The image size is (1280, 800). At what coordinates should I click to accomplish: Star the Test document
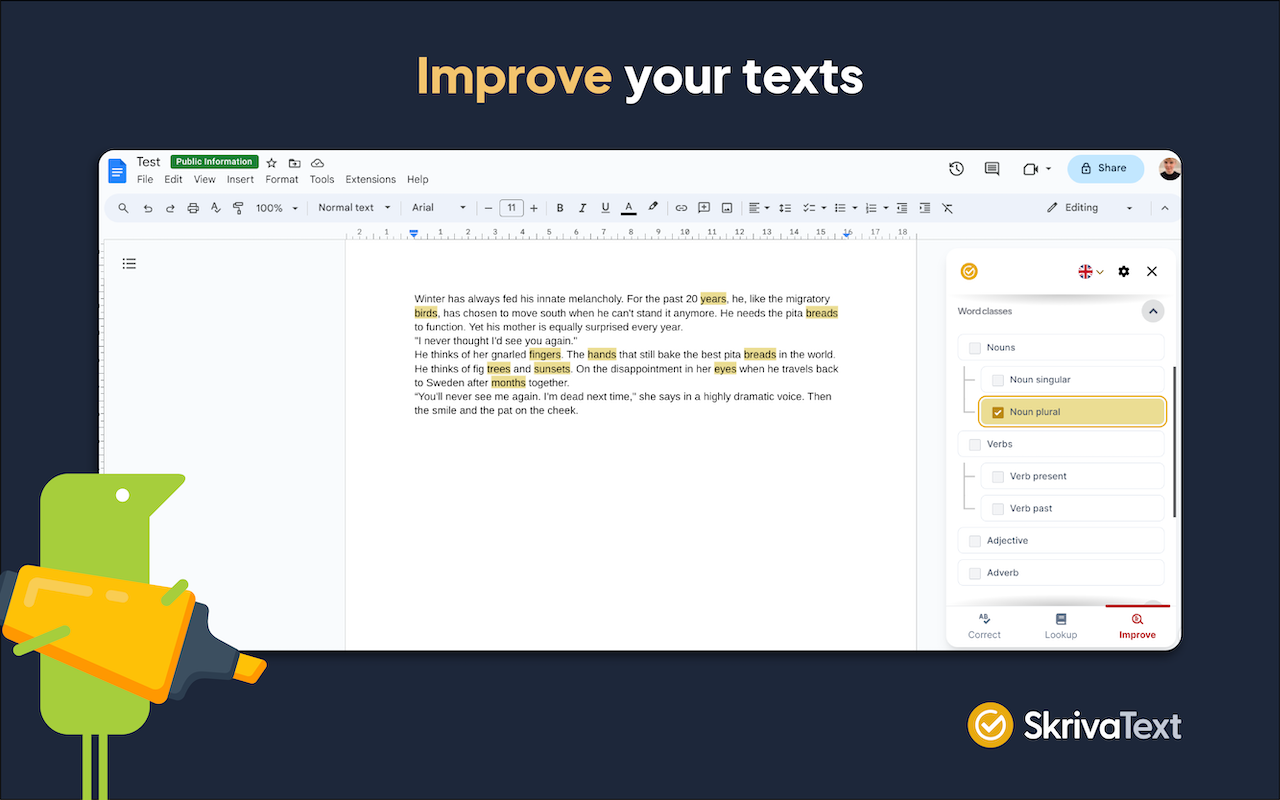tap(271, 163)
